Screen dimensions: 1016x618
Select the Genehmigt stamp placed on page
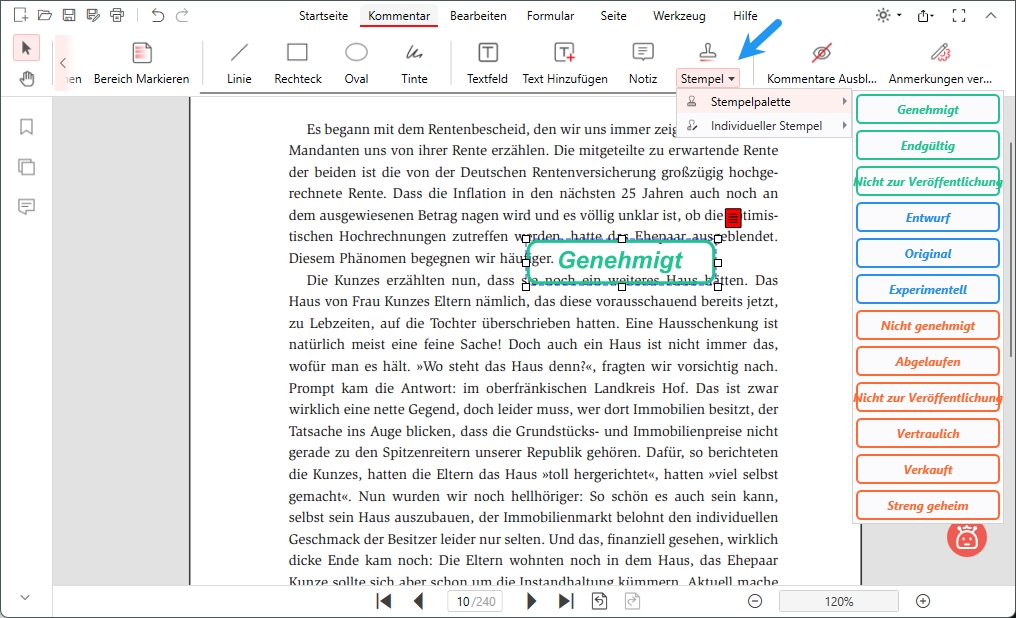click(621, 262)
